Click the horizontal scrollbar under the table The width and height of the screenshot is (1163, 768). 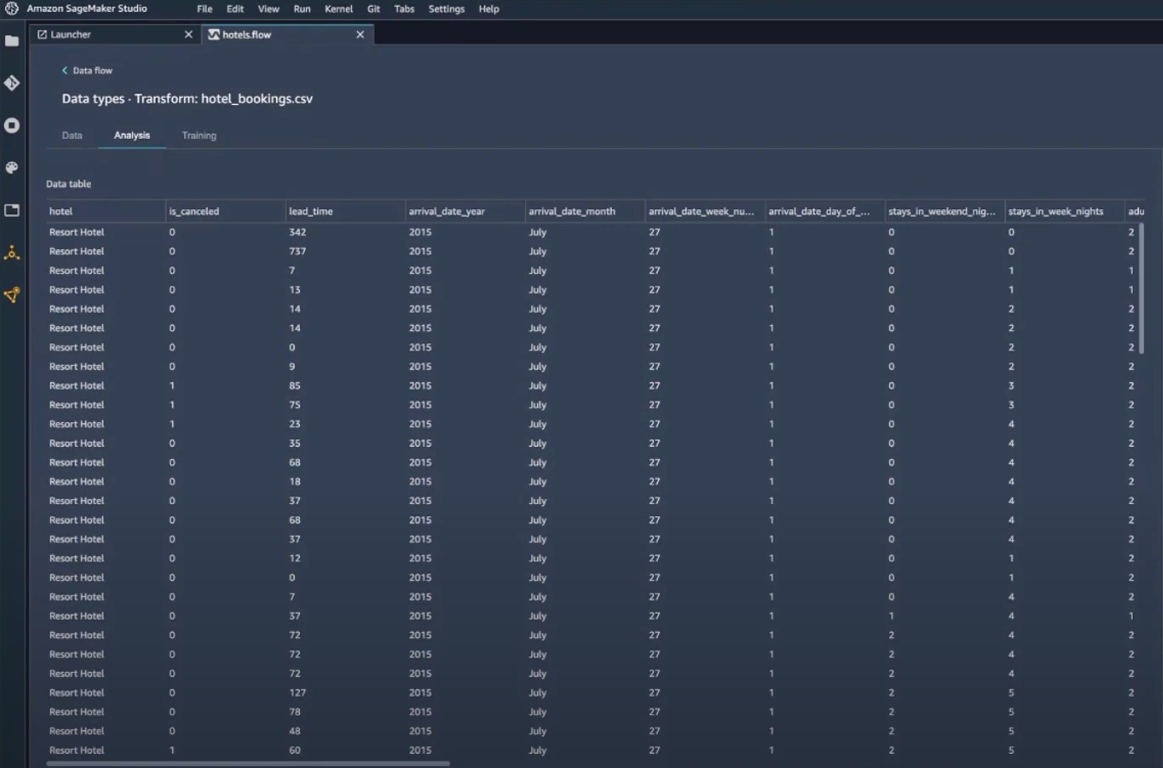[x=248, y=763]
